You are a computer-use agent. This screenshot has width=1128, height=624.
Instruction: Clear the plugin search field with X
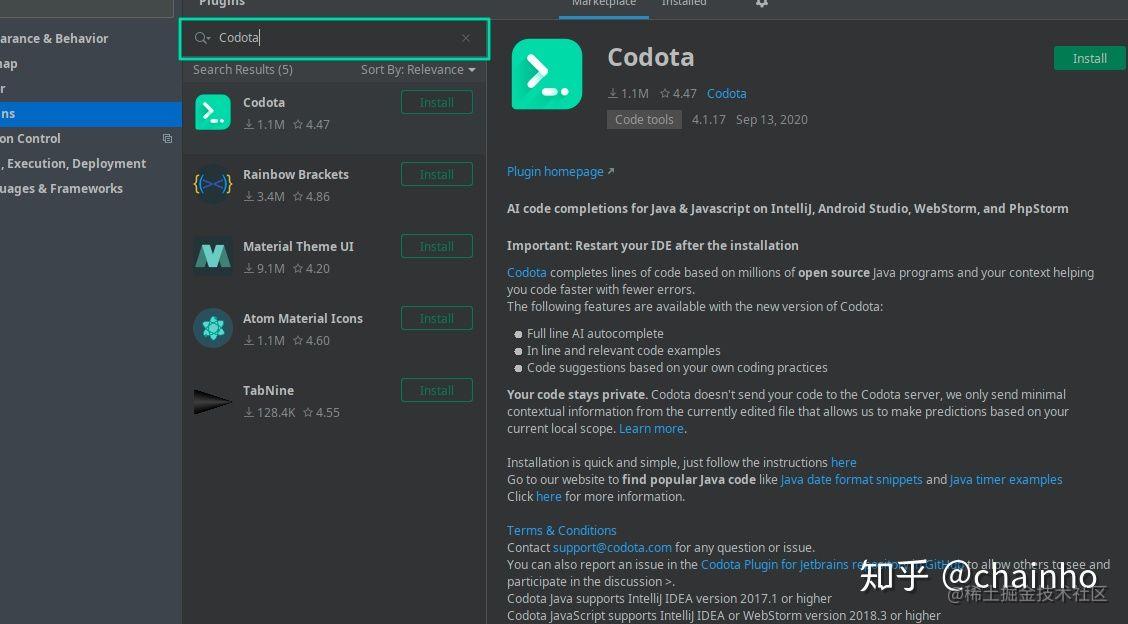click(465, 38)
